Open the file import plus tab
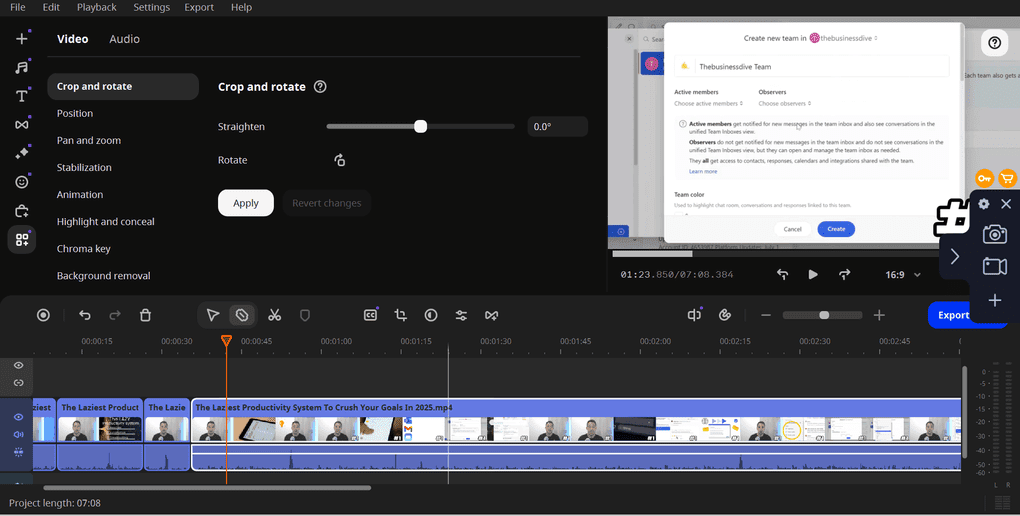 coord(21,38)
